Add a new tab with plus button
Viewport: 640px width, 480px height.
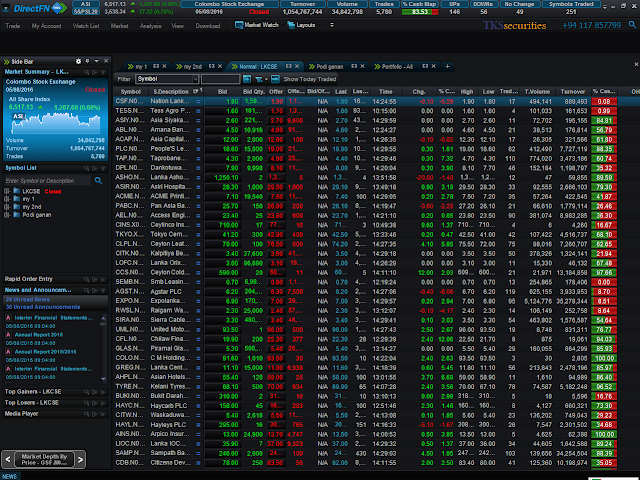(447, 66)
